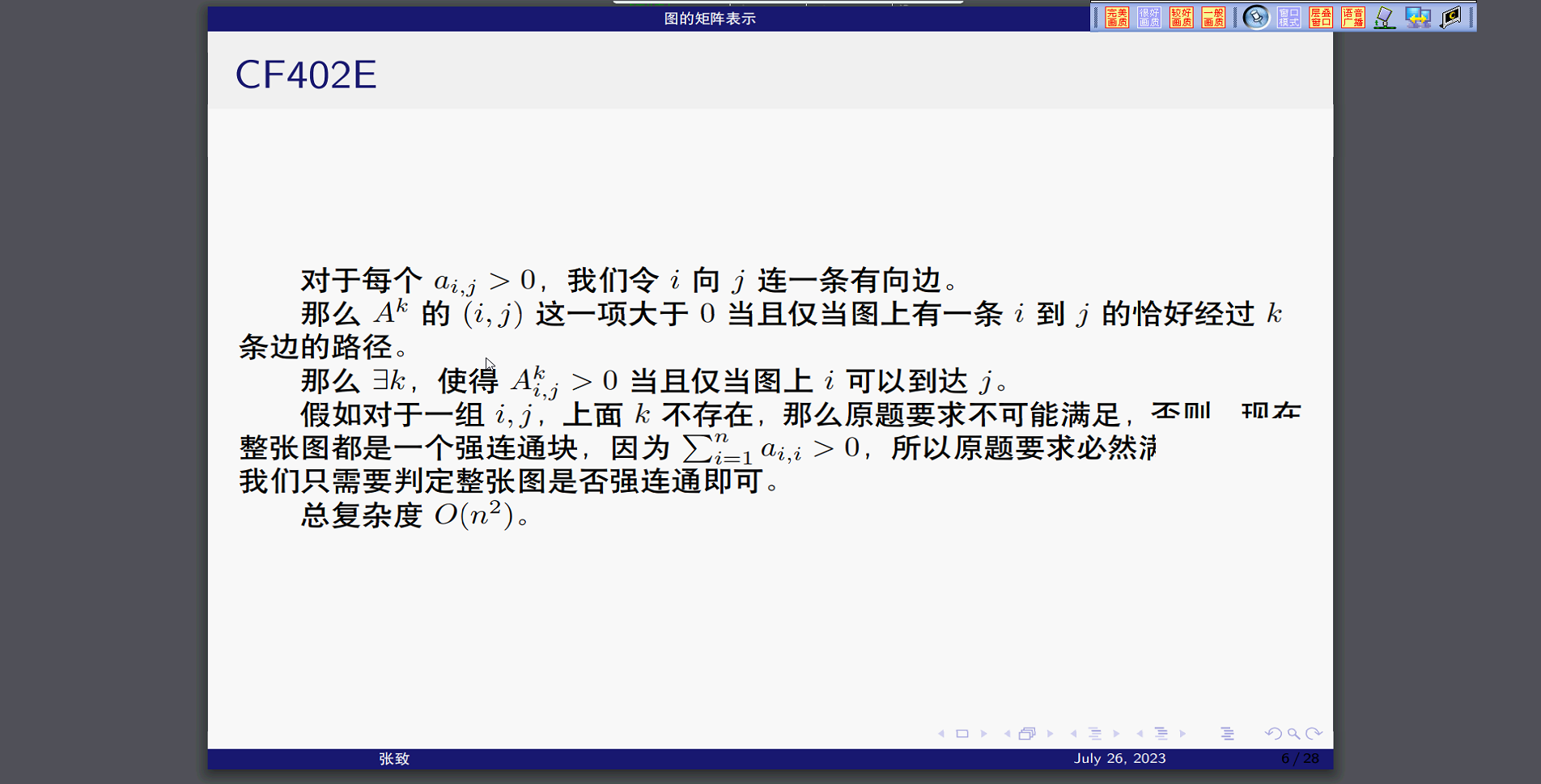Click the black flag icon in toolbar

click(x=1451, y=17)
